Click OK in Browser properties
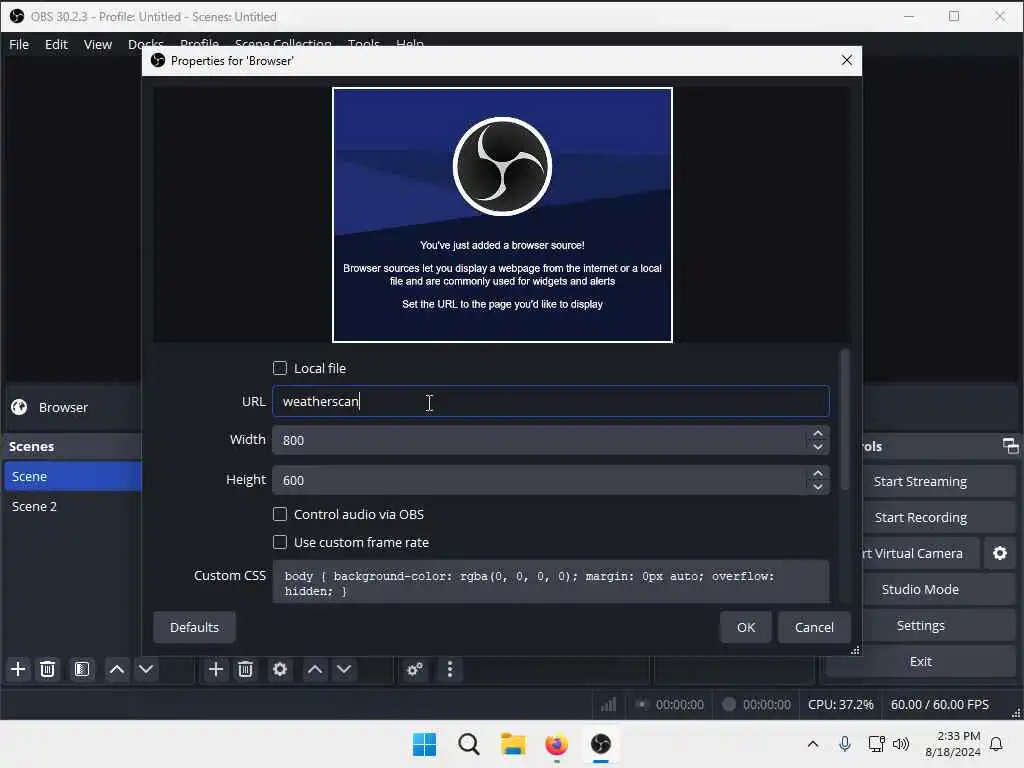The width and height of the screenshot is (1024, 768). (x=746, y=627)
